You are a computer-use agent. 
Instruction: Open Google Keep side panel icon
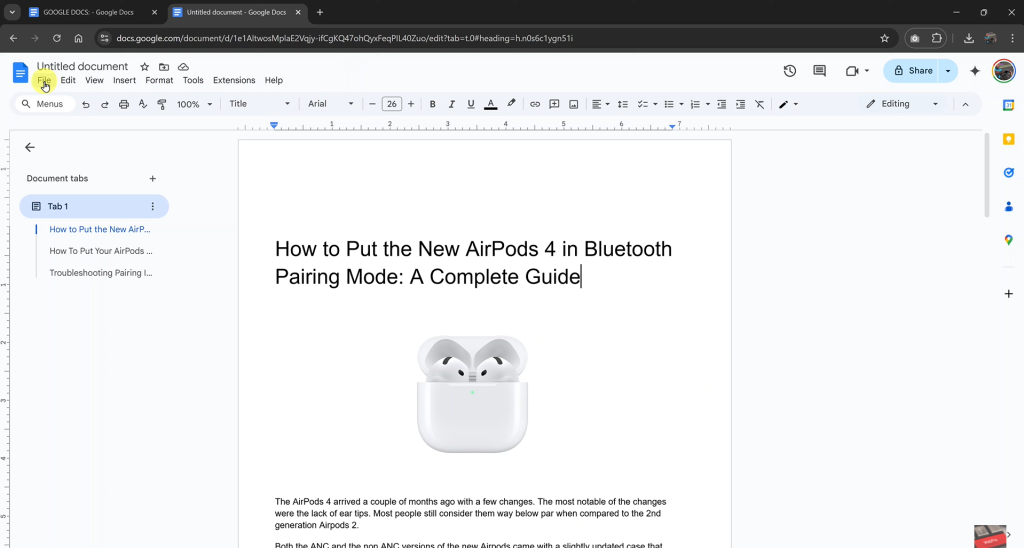[1008, 139]
